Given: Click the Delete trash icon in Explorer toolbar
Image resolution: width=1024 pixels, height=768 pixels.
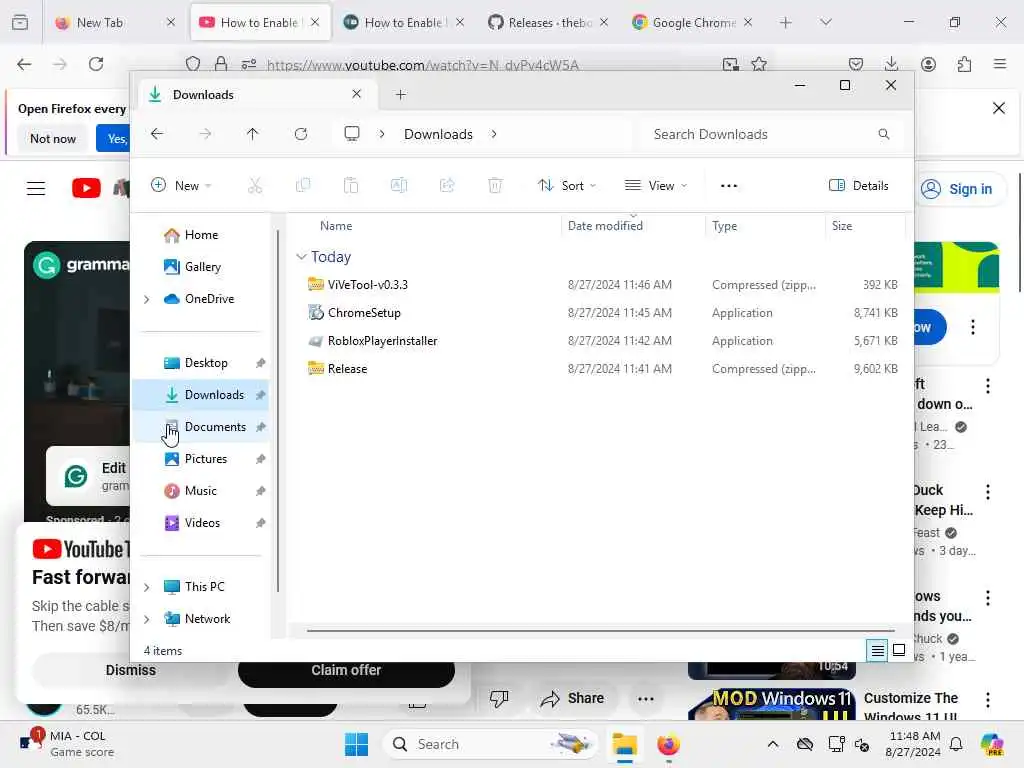Looking at the screenshot, I should 495,185.
